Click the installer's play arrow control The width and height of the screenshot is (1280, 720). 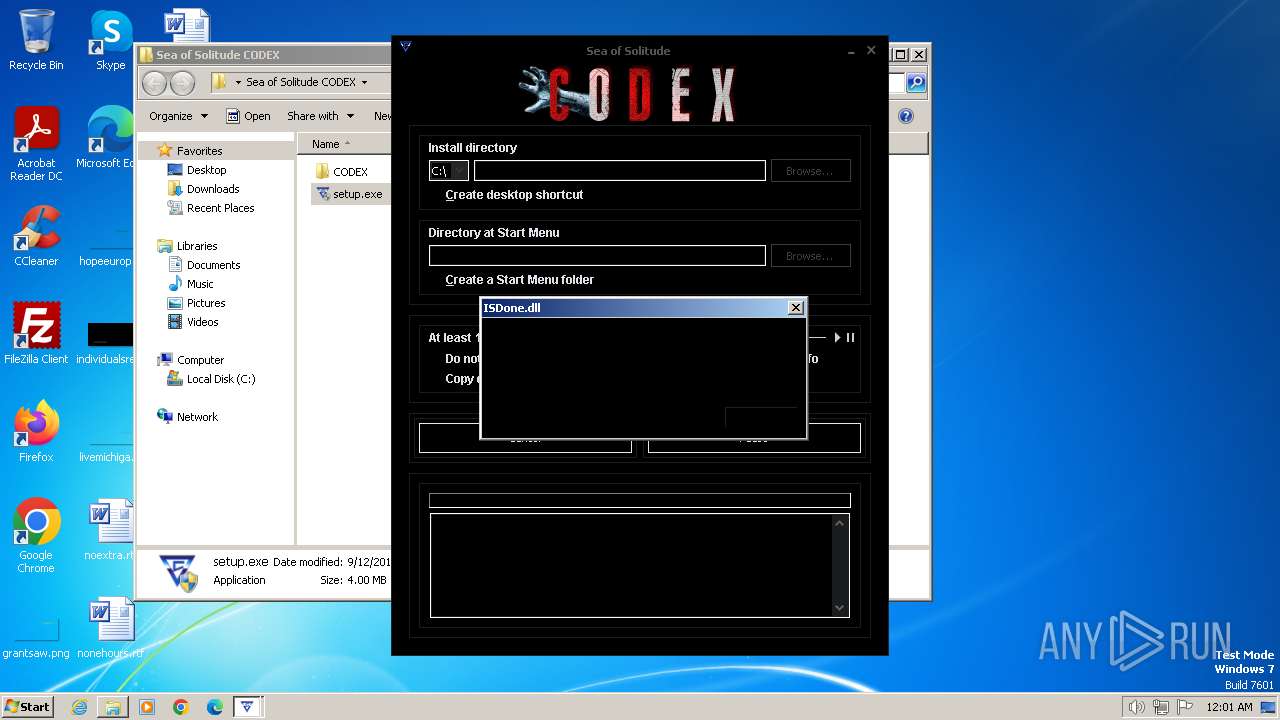coord(838,338)
